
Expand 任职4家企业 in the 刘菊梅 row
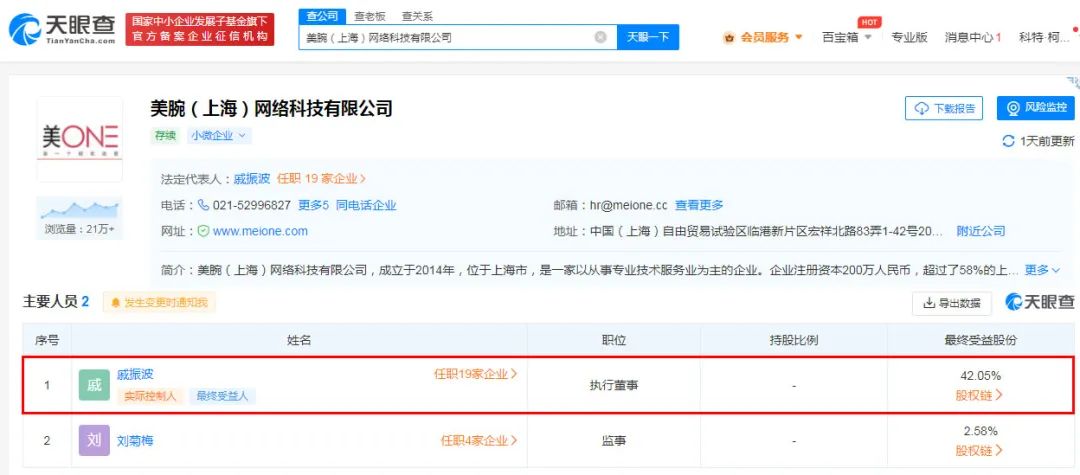479,441
